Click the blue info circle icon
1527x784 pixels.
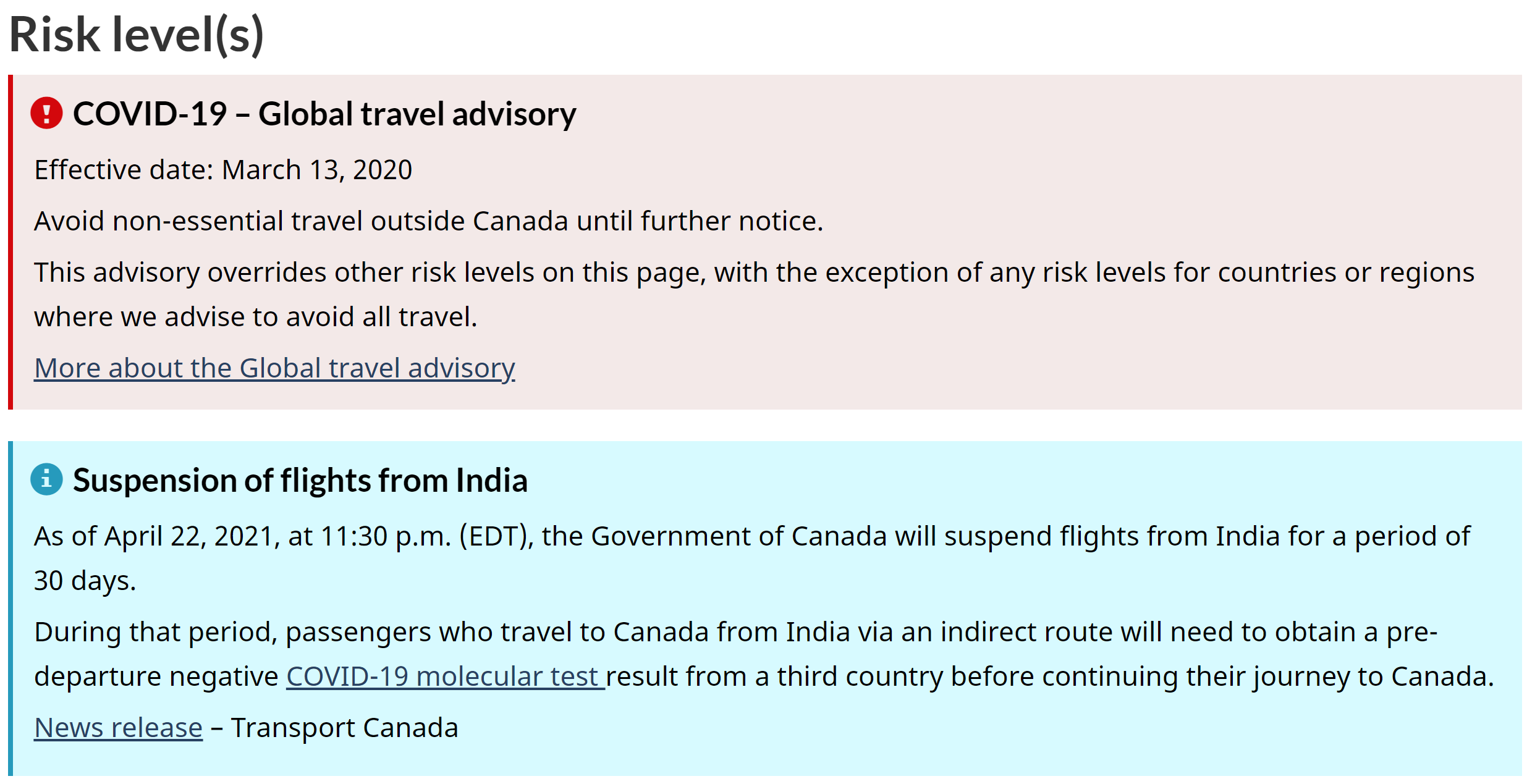coord(46,479)
